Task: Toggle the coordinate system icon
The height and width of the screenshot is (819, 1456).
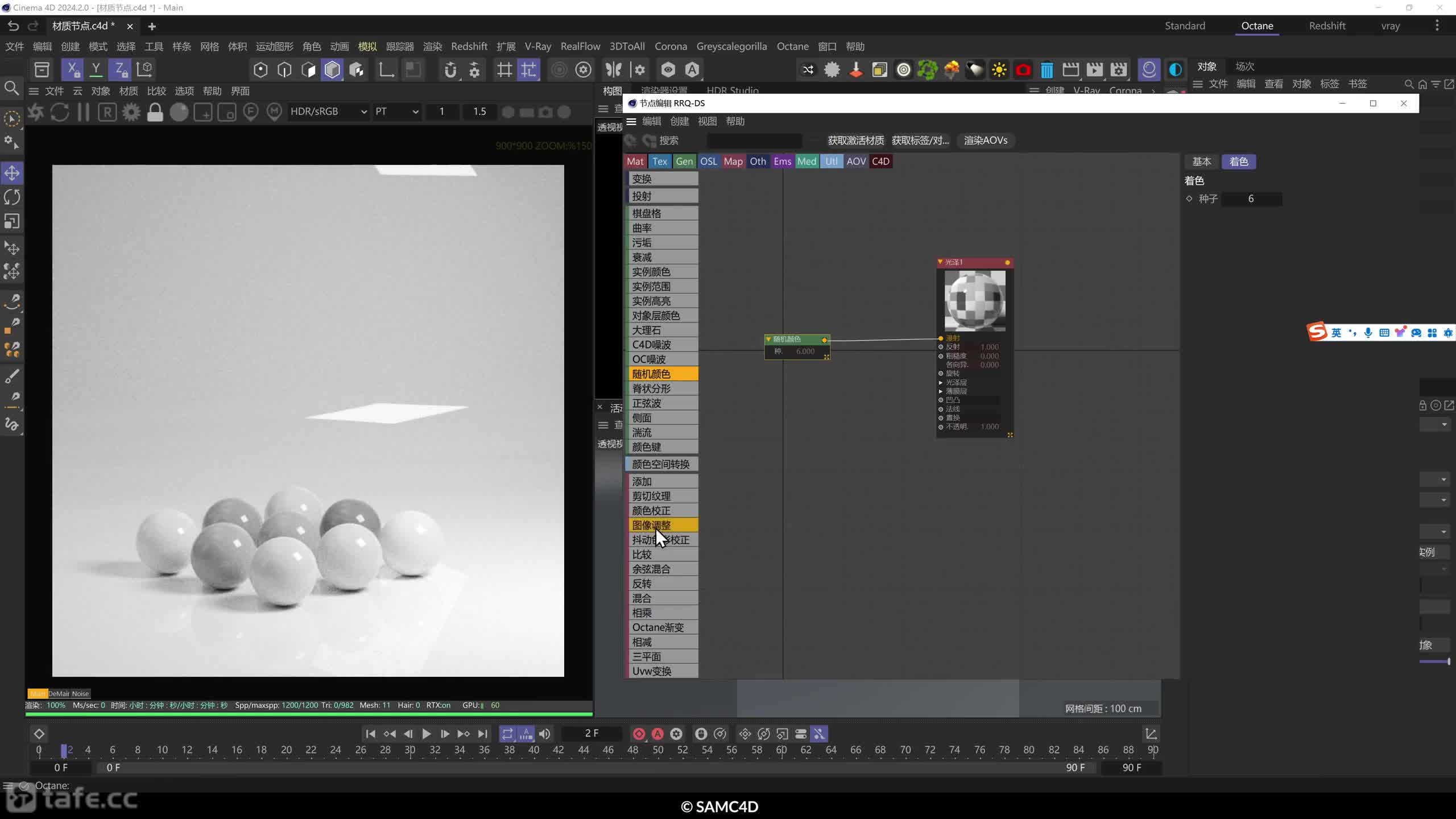Action: tap(144, 69)
